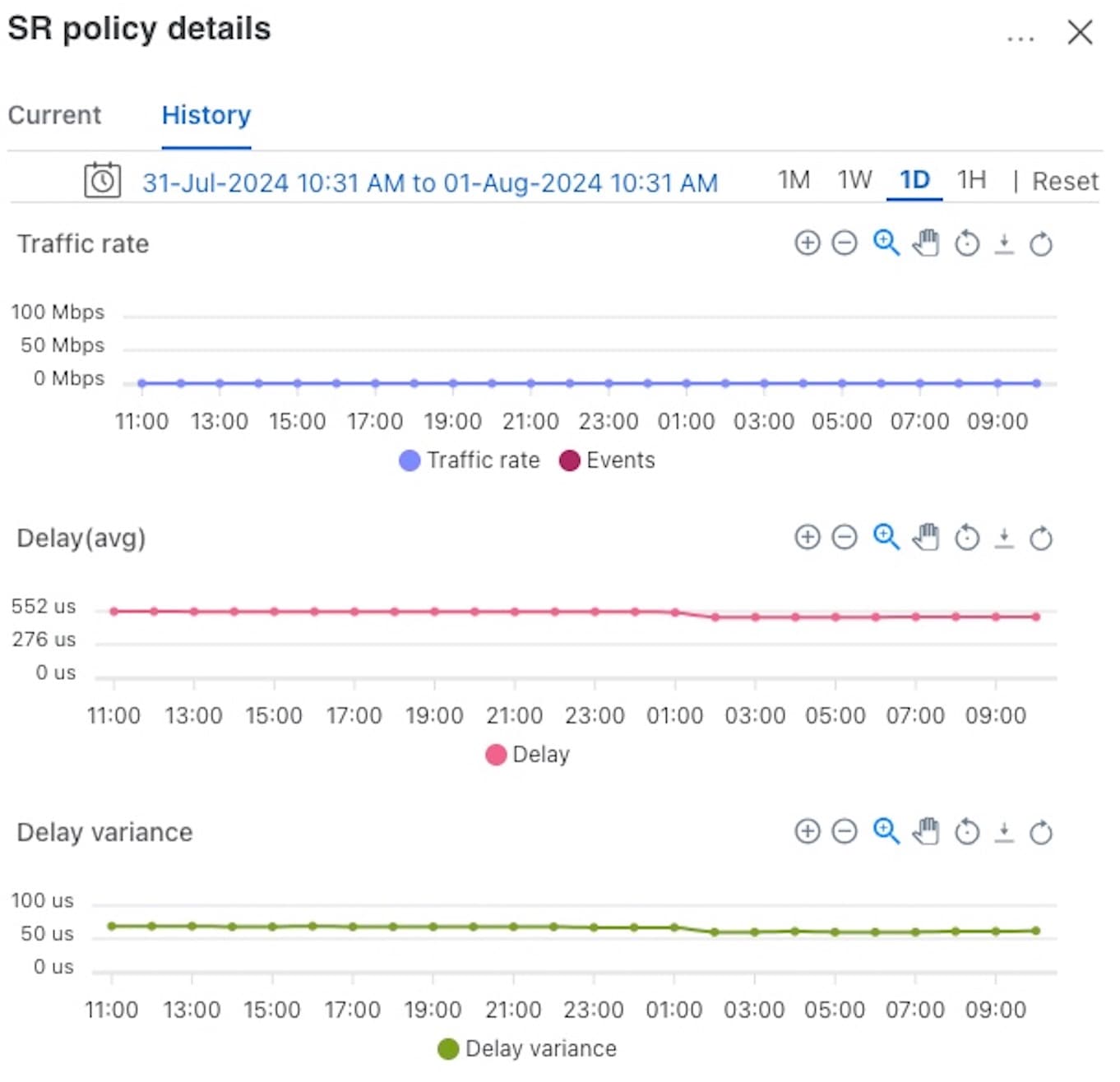
Task: Activate pan hand tool on Delay variance
Action: coord(926,832)
